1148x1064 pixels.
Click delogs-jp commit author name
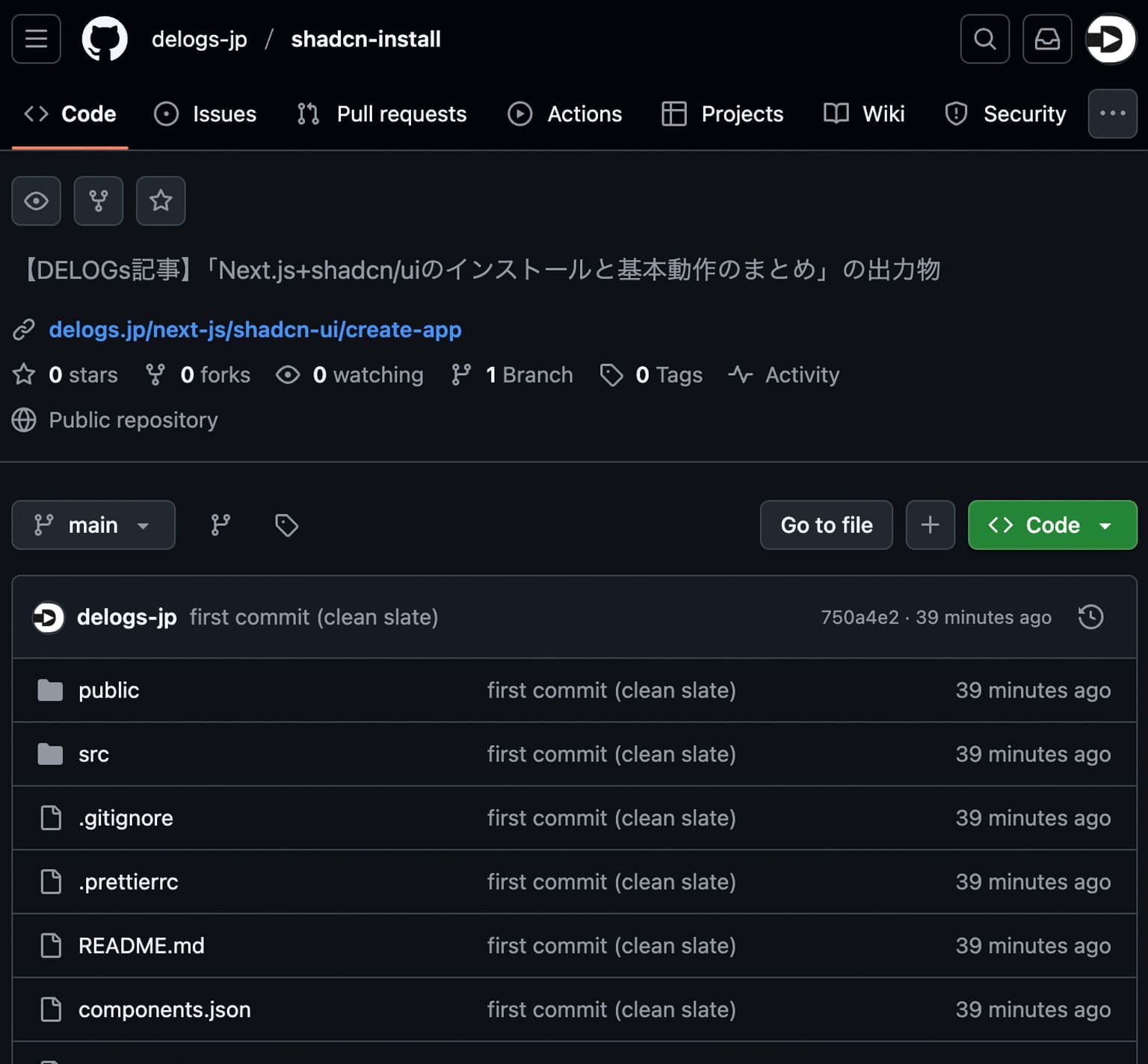127,617
